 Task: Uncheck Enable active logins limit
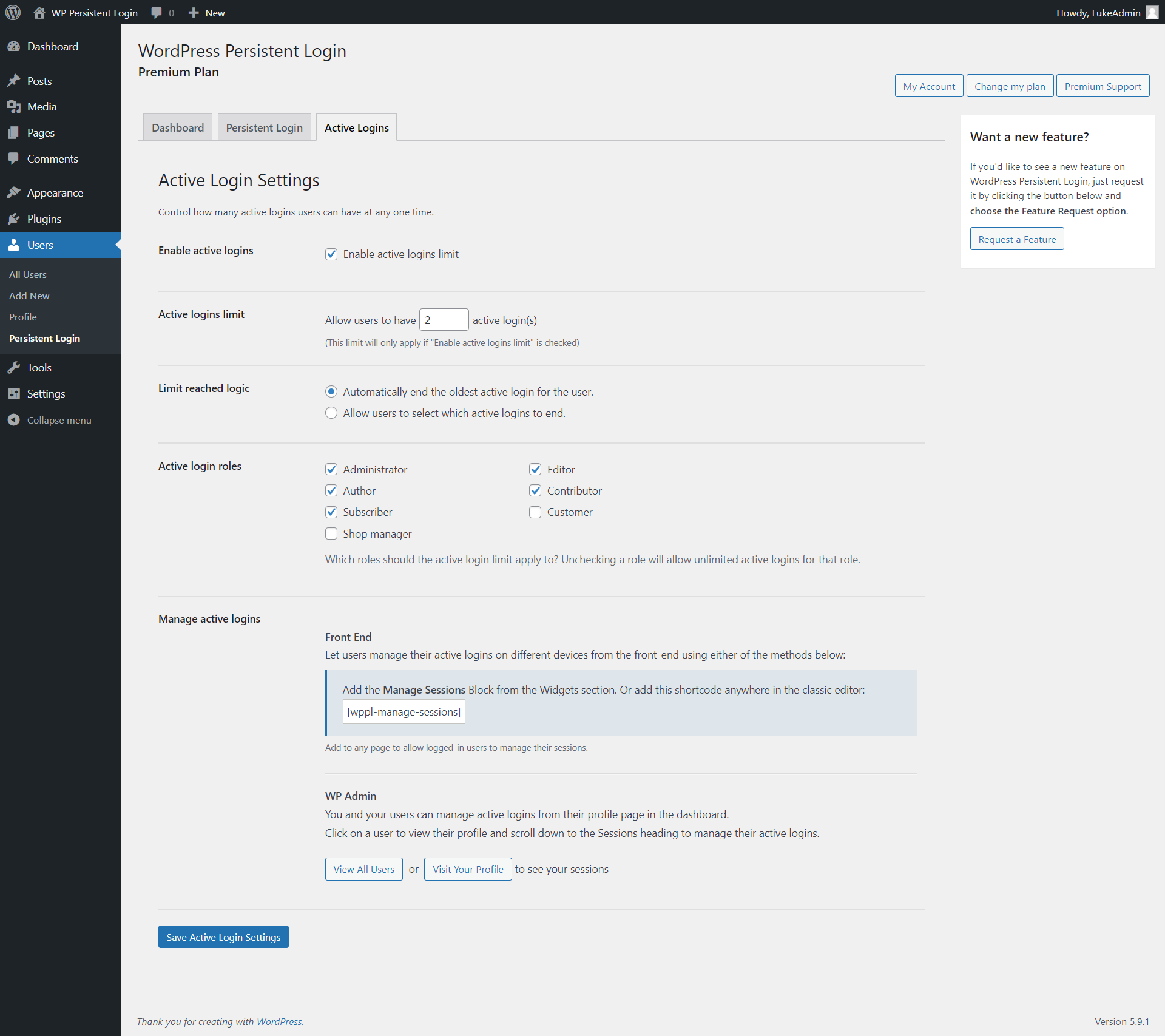pos(331,254)
